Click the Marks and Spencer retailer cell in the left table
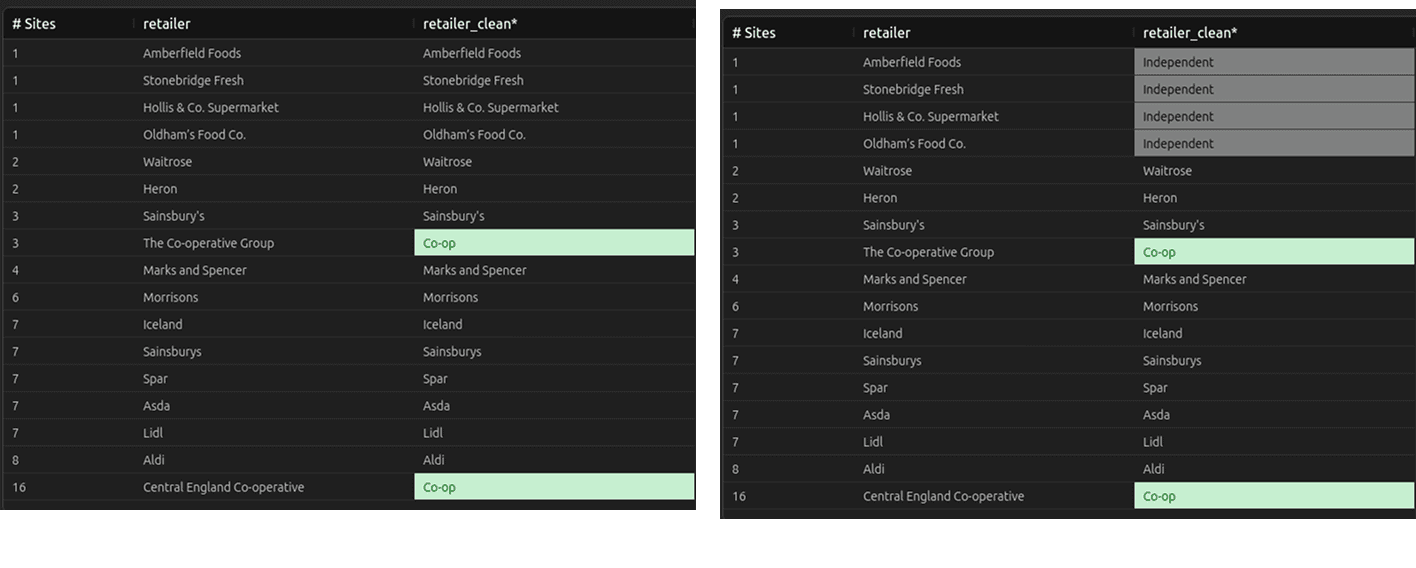Screen dimensions: 1416x568 (x=195, y=270)
